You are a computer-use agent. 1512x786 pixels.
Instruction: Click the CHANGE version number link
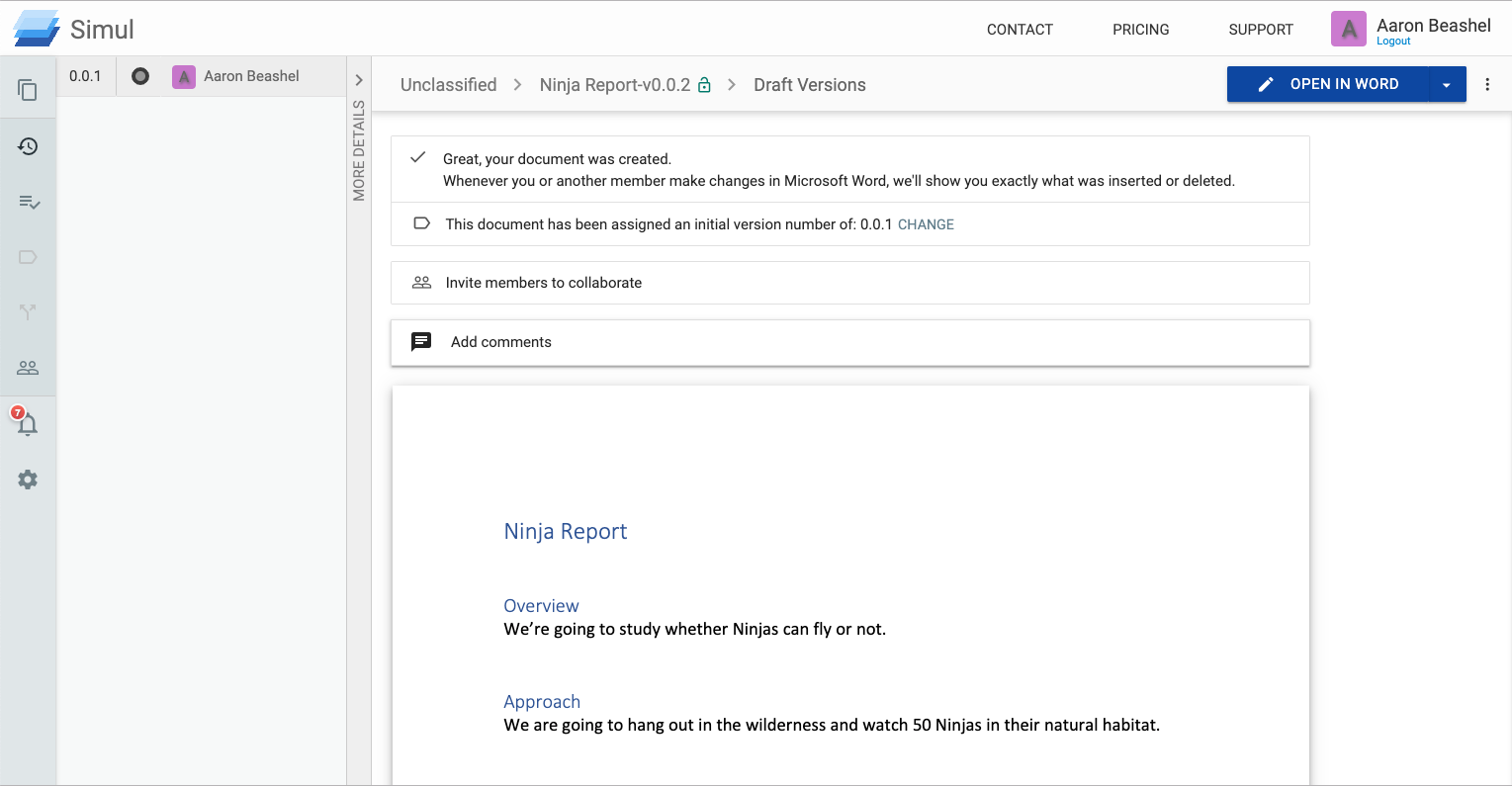(926, 224)
